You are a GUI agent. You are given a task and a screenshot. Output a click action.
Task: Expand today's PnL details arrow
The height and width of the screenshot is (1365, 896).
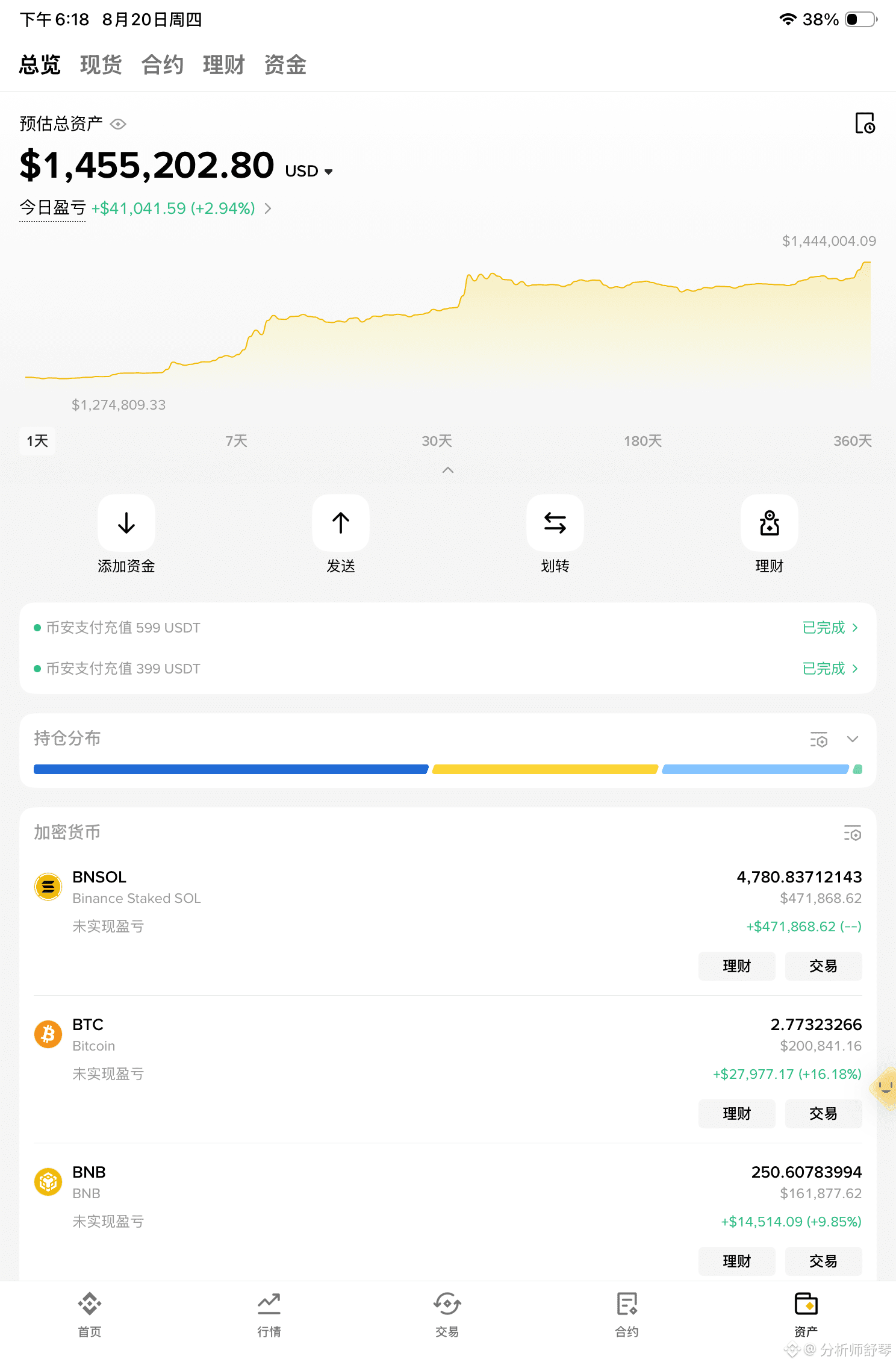[x=268, y=208]
